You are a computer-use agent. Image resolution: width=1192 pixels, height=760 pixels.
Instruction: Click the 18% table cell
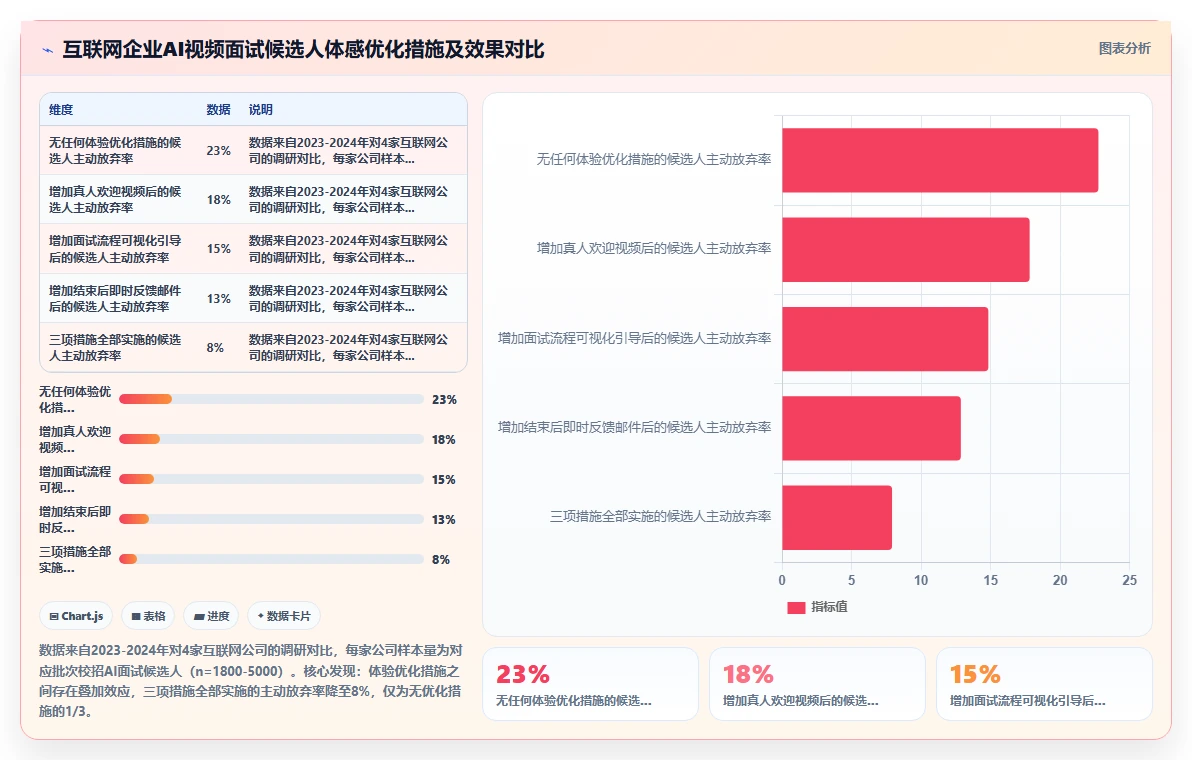point(218,200)
